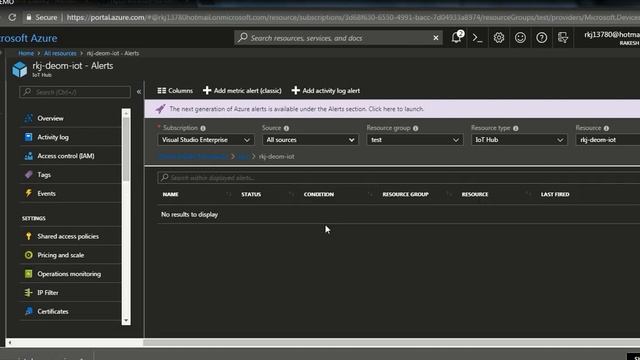Sort alerts by RESOURCE GROUP column

(x=405, y=194)
